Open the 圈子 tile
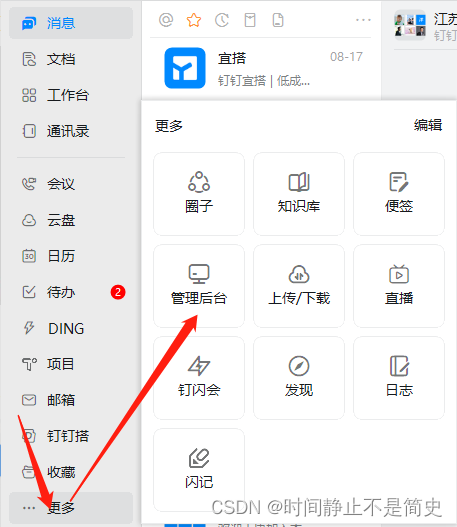The height and width of the screenshot is (527, 457). click(x=199, y=194)
